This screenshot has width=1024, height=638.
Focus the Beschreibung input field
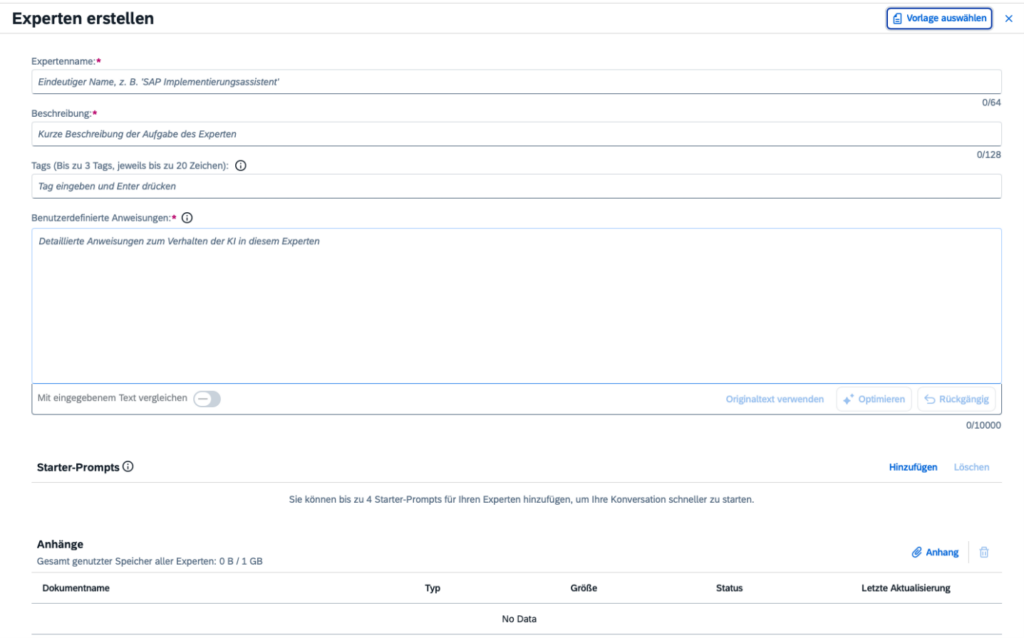tap(516, 134)
